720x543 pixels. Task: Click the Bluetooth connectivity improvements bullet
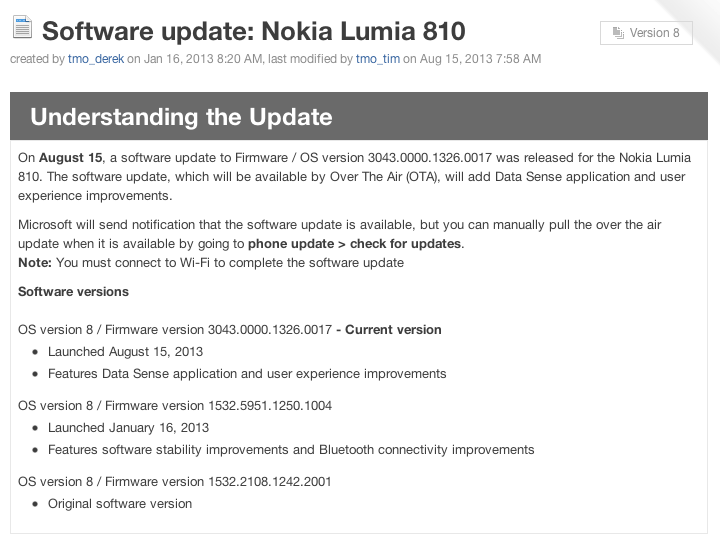point(291,450)
